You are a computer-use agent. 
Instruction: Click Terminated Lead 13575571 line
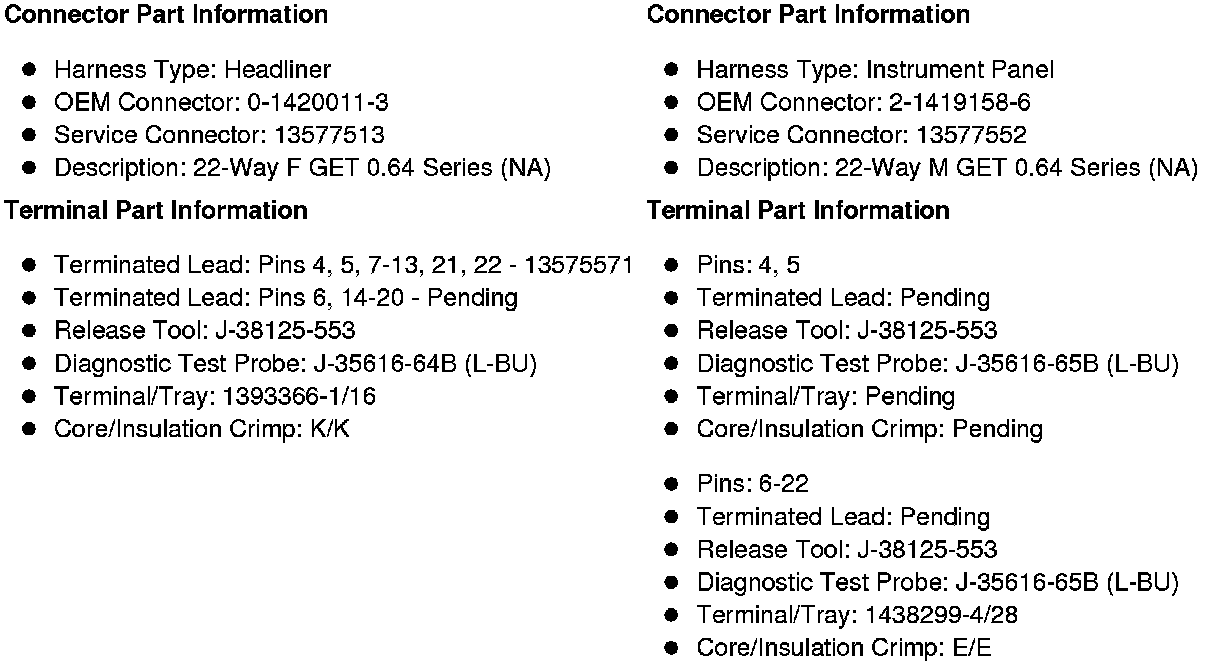(x=343, y=265)
